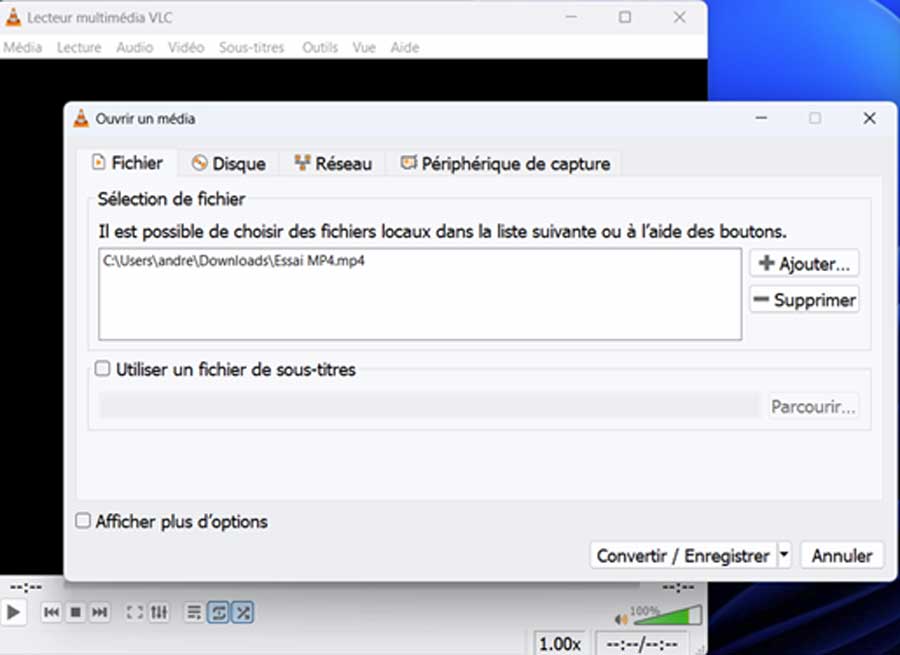
Task: Minimize the Ouvrir un média dialog
Action: [761, 118]
